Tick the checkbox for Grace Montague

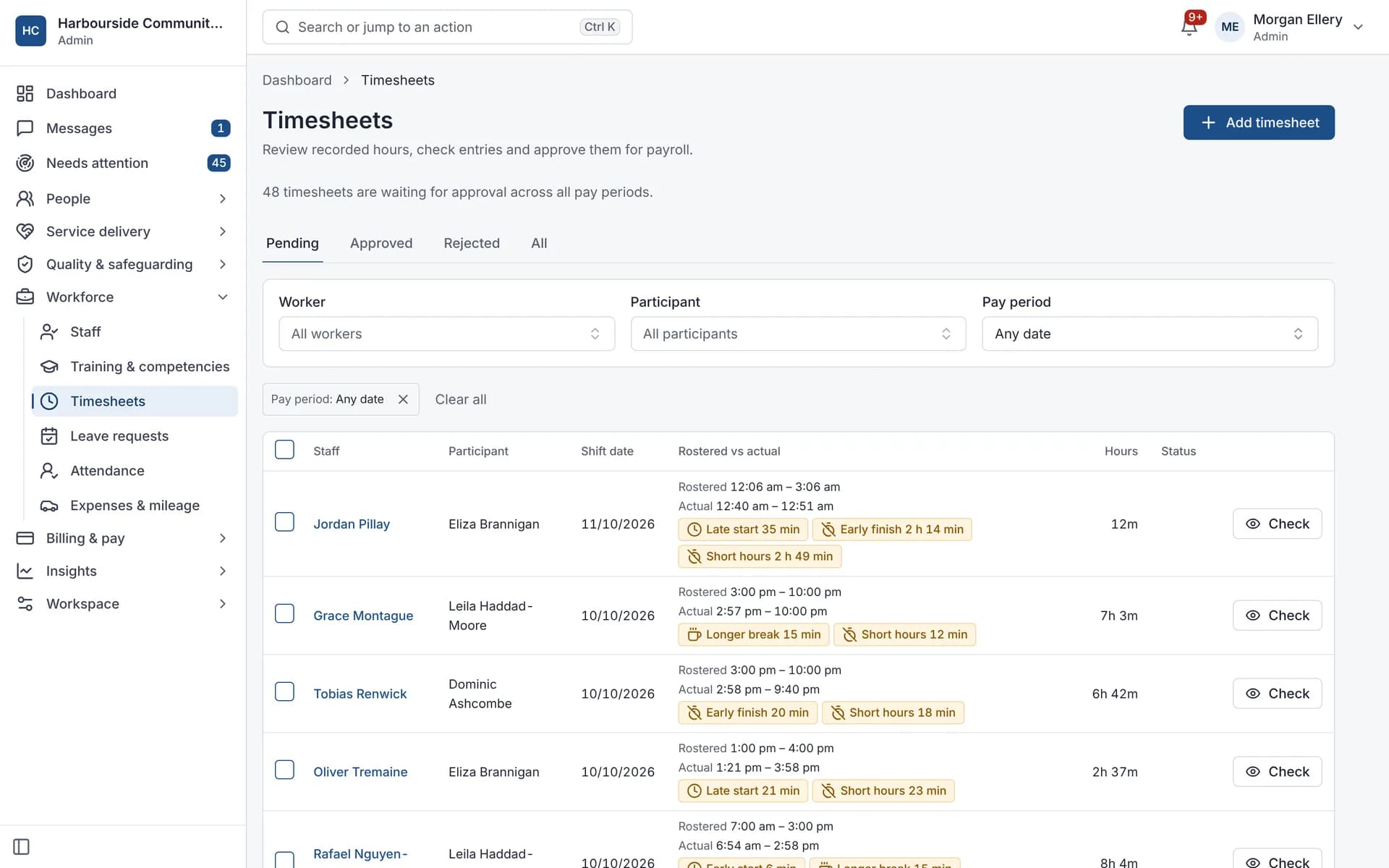pyautogui.click(x=284, y=614)
